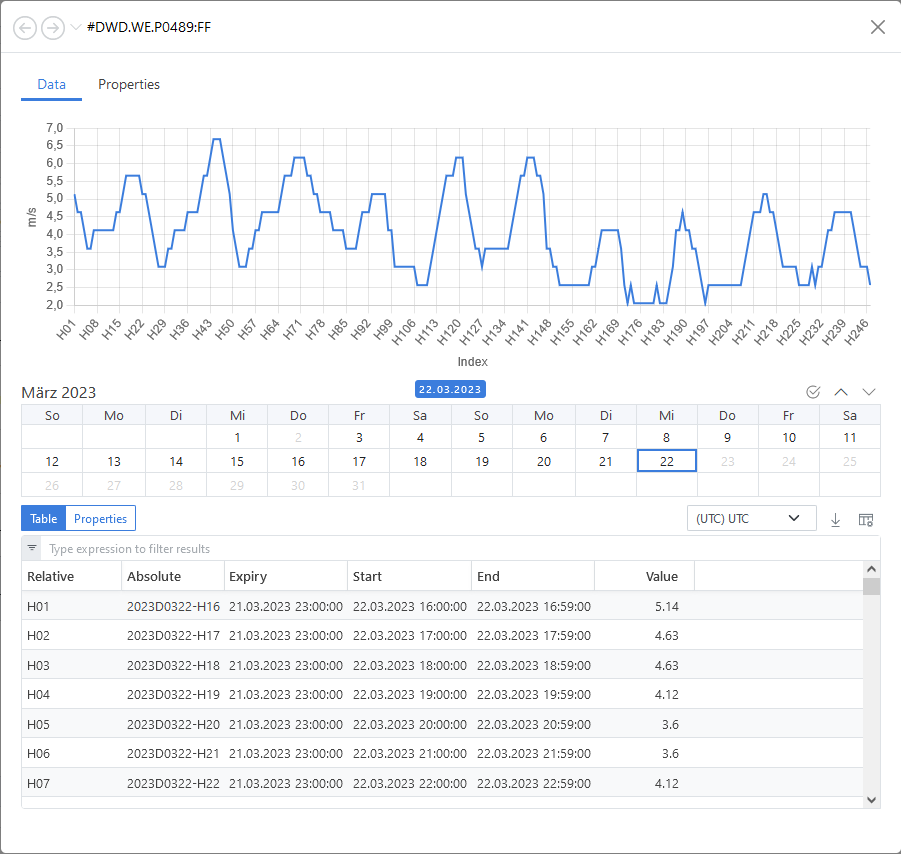
Task: Click the jump-to-today check icon
Action: pyautogui.click(x=813, y=392)
